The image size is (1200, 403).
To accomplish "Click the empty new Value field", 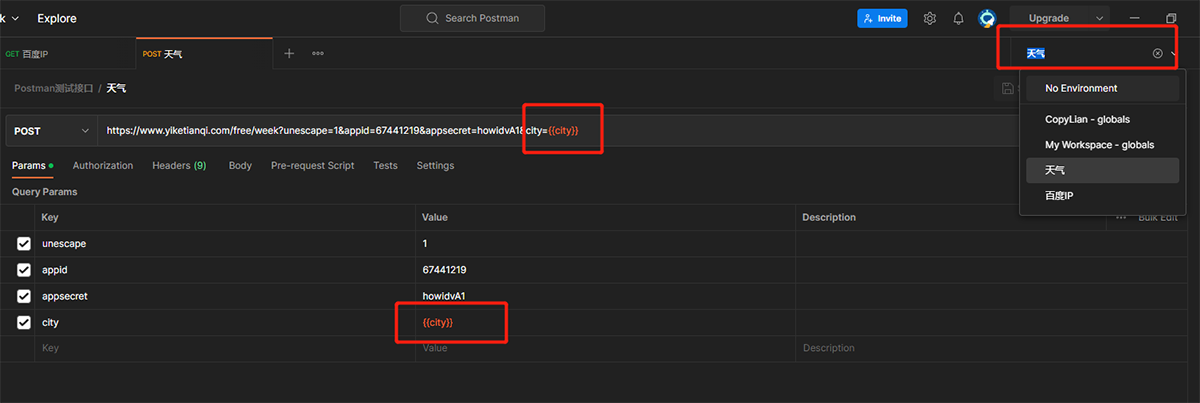I will [605, 348].
